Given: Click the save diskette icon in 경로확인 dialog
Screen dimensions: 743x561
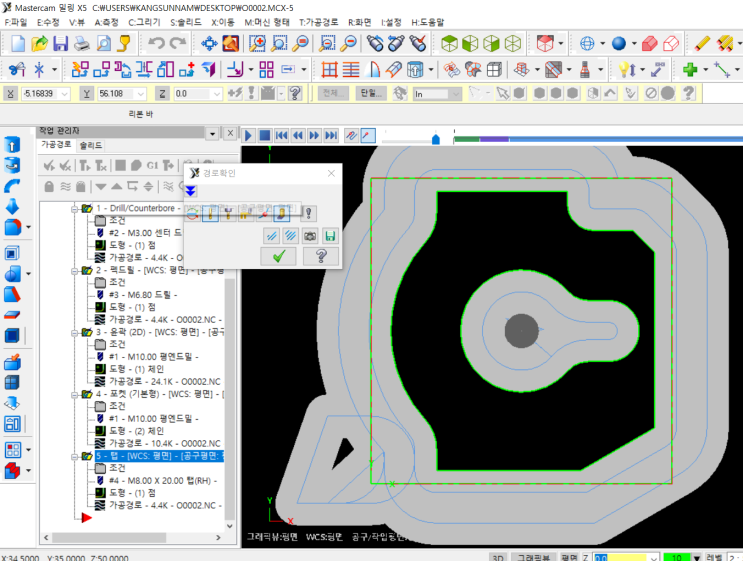Looking at the screenshot, I should point(330,235).
